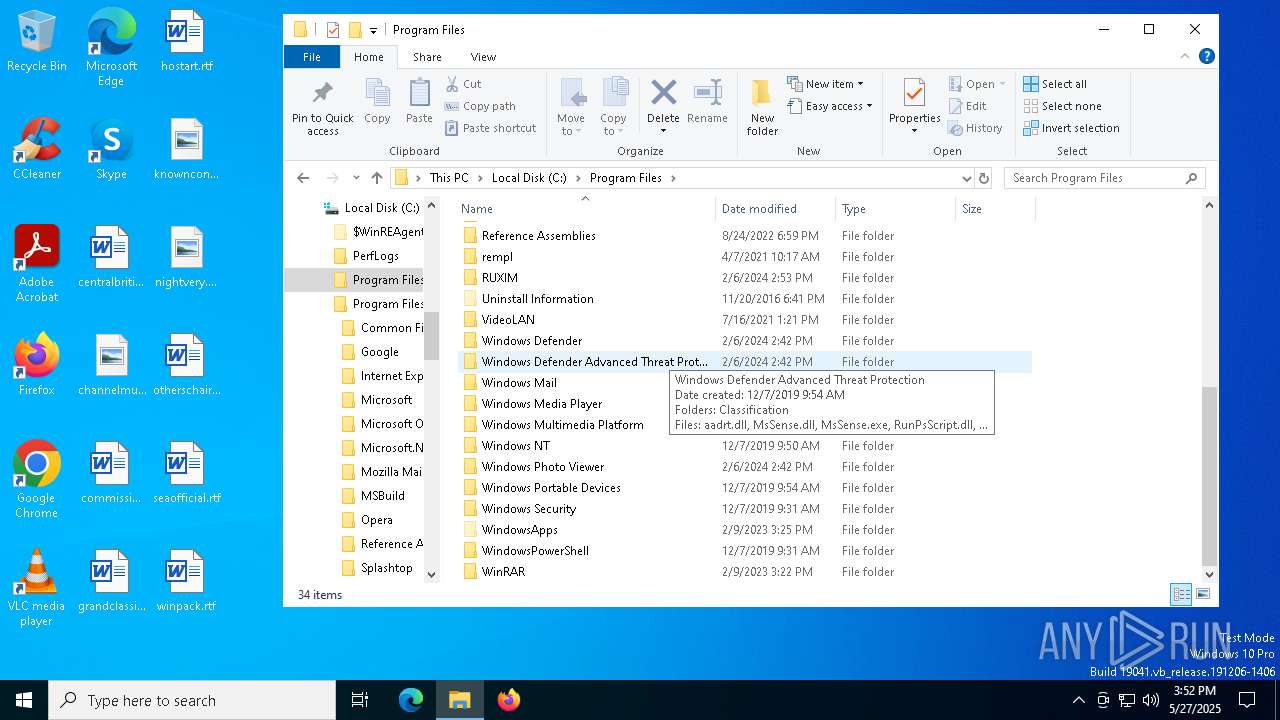This screenshot has width=1280, height=720.
Task: Collapse the ribbon with chevron
Action: pos(1186,56)
